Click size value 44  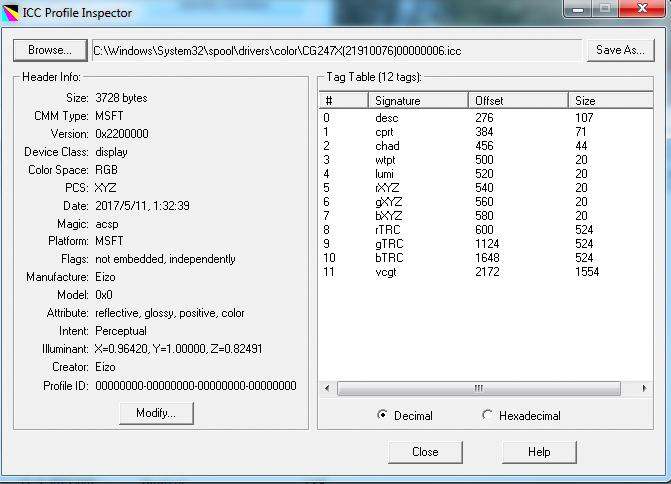click(x=581, y=146)
